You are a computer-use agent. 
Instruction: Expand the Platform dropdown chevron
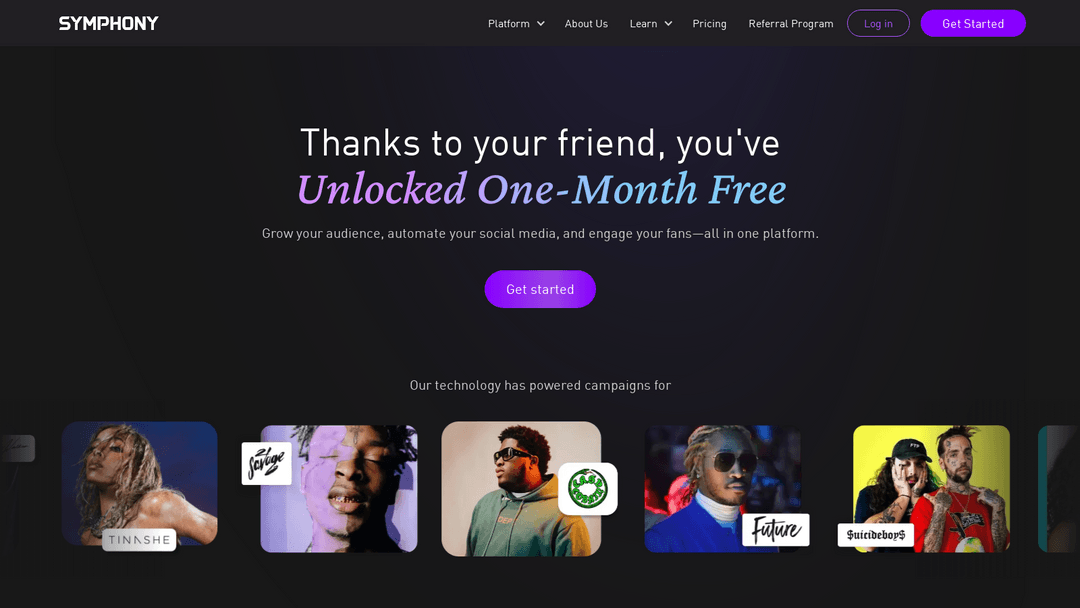tap(541, 24)
